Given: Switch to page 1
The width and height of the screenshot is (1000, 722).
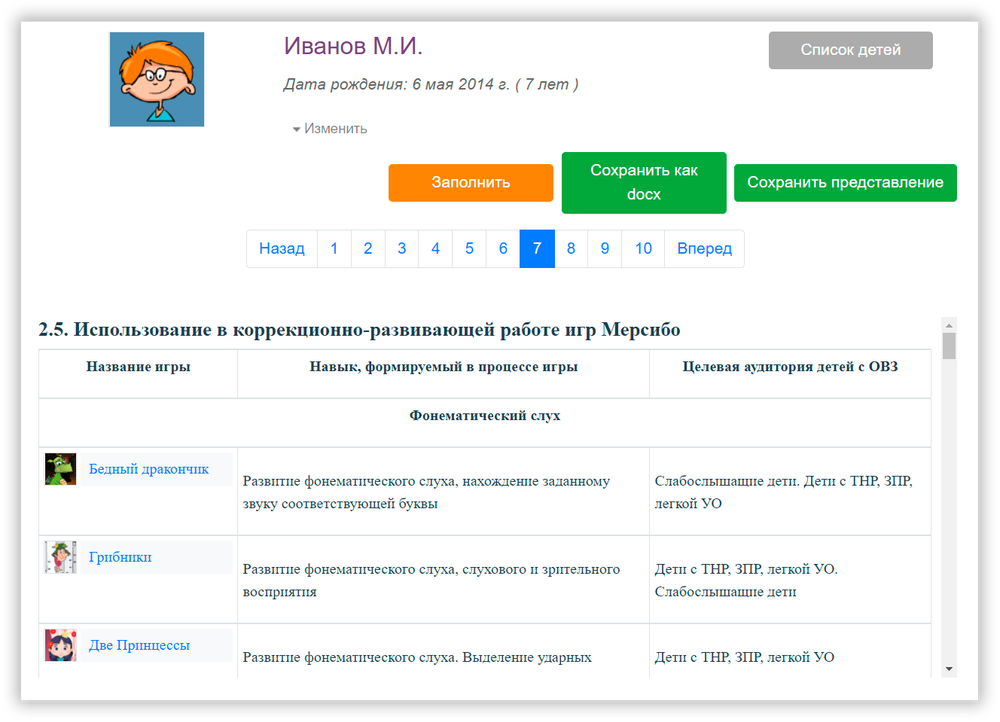Looking at the screenshot, I should [x=334, y=248].
